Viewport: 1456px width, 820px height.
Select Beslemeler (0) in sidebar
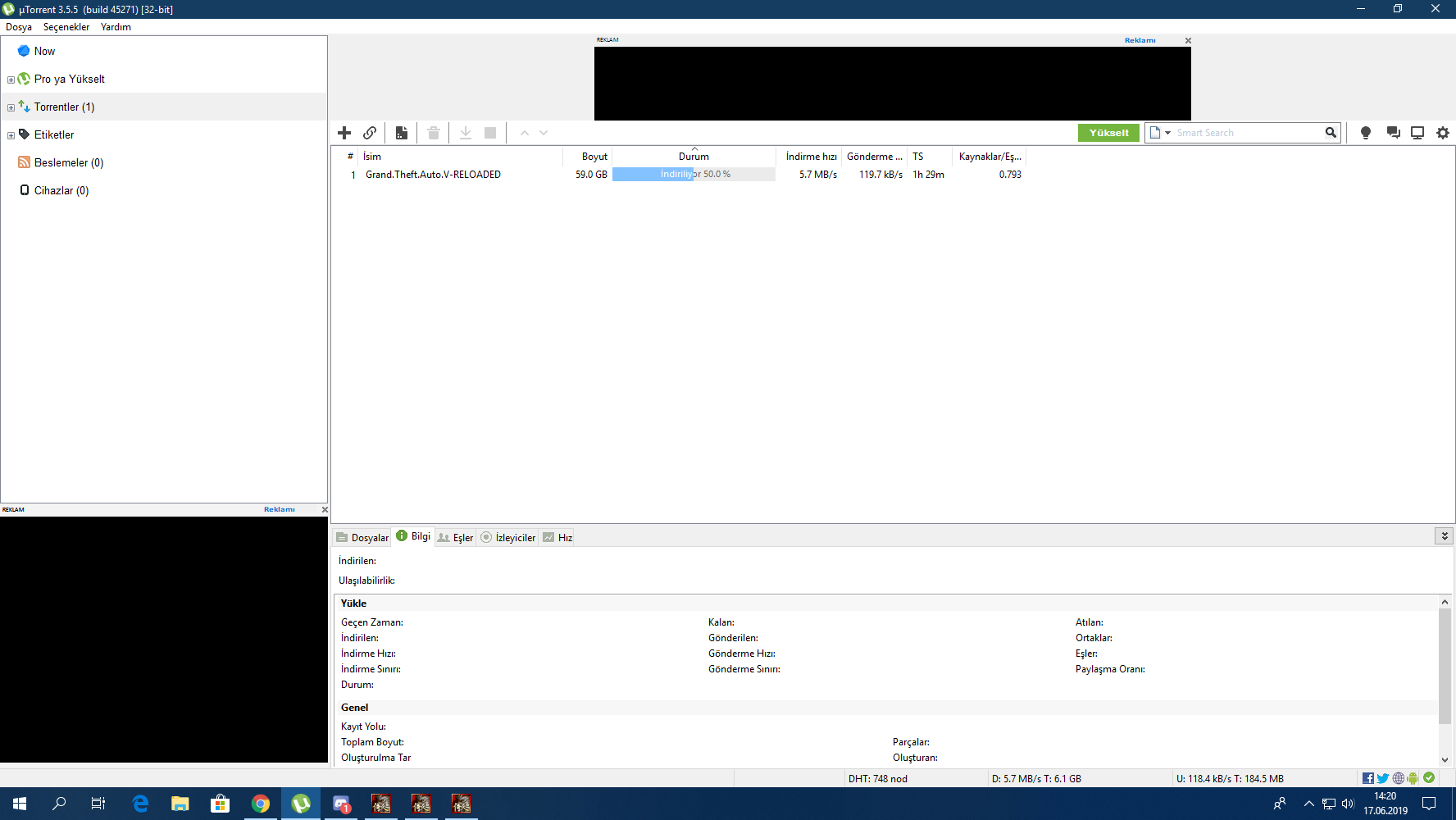68,163
